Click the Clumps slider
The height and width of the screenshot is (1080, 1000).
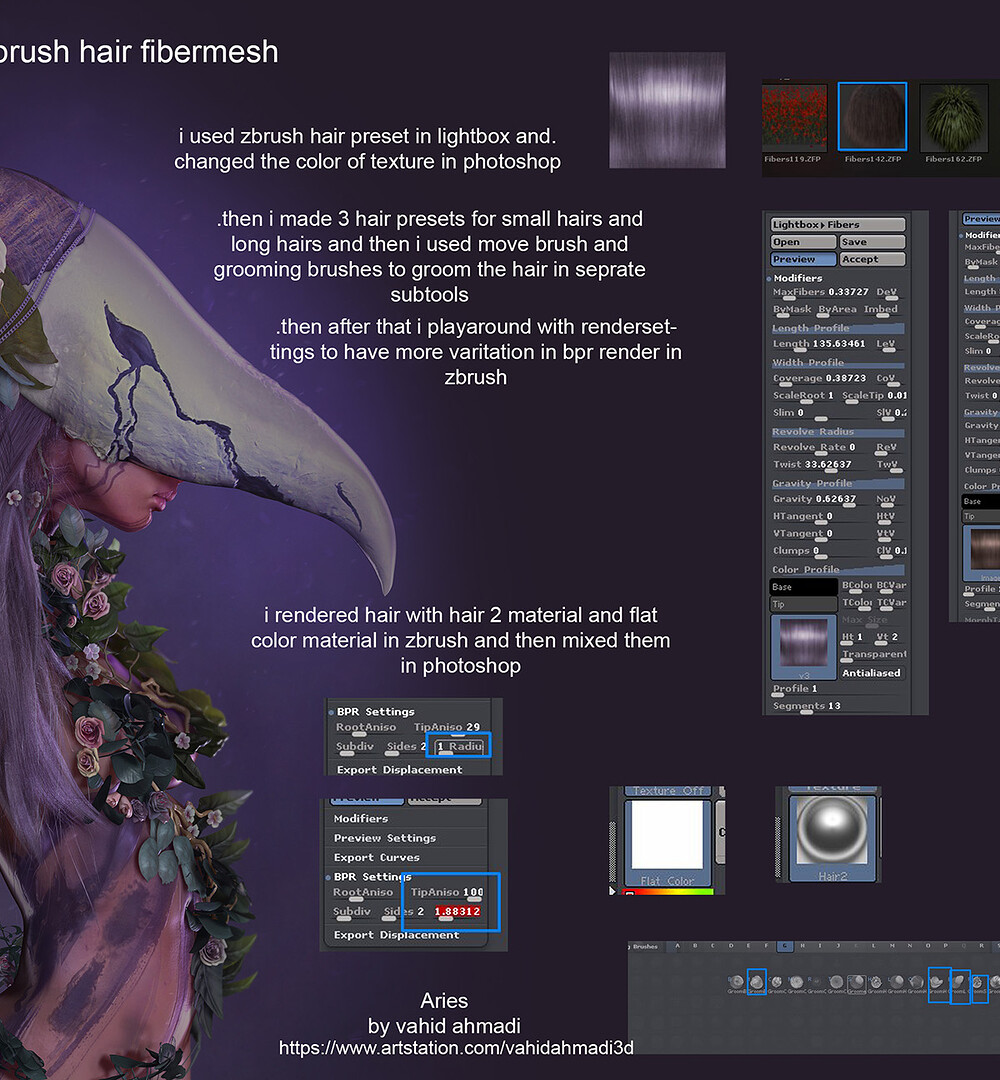point(822,551)
